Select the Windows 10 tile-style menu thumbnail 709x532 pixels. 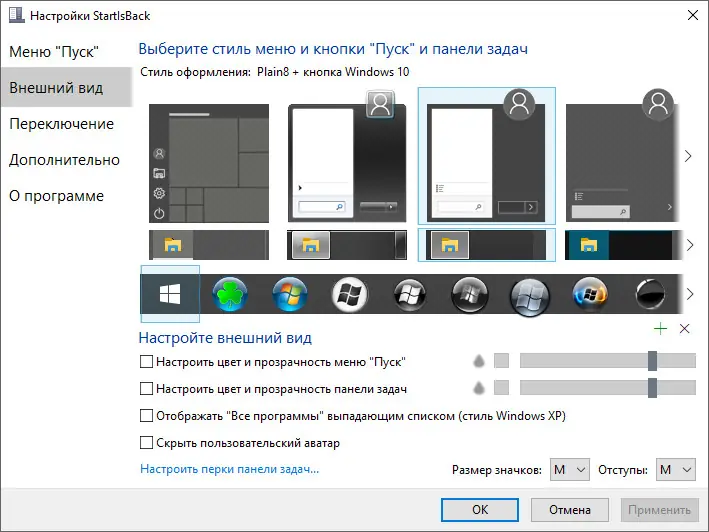(x=209, y=163)
